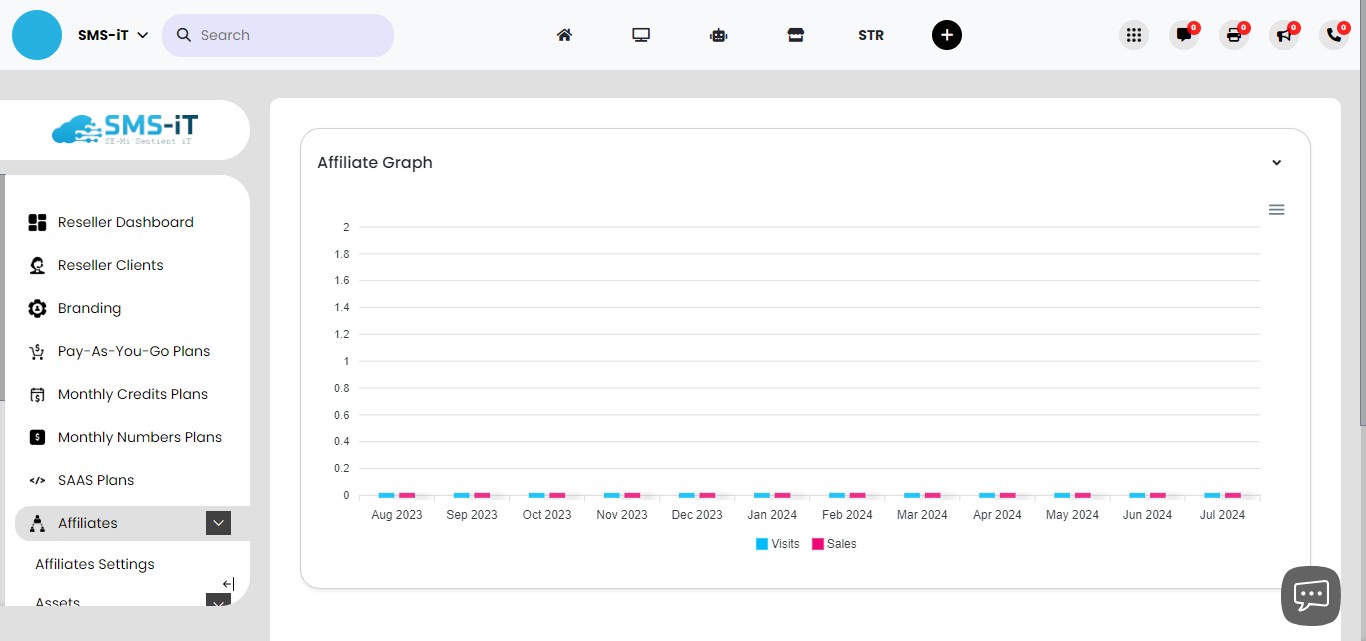The height and width of the screenshot is (641, 1366).
Task: Open the live chat widget button
Action: coord(1310,595)
